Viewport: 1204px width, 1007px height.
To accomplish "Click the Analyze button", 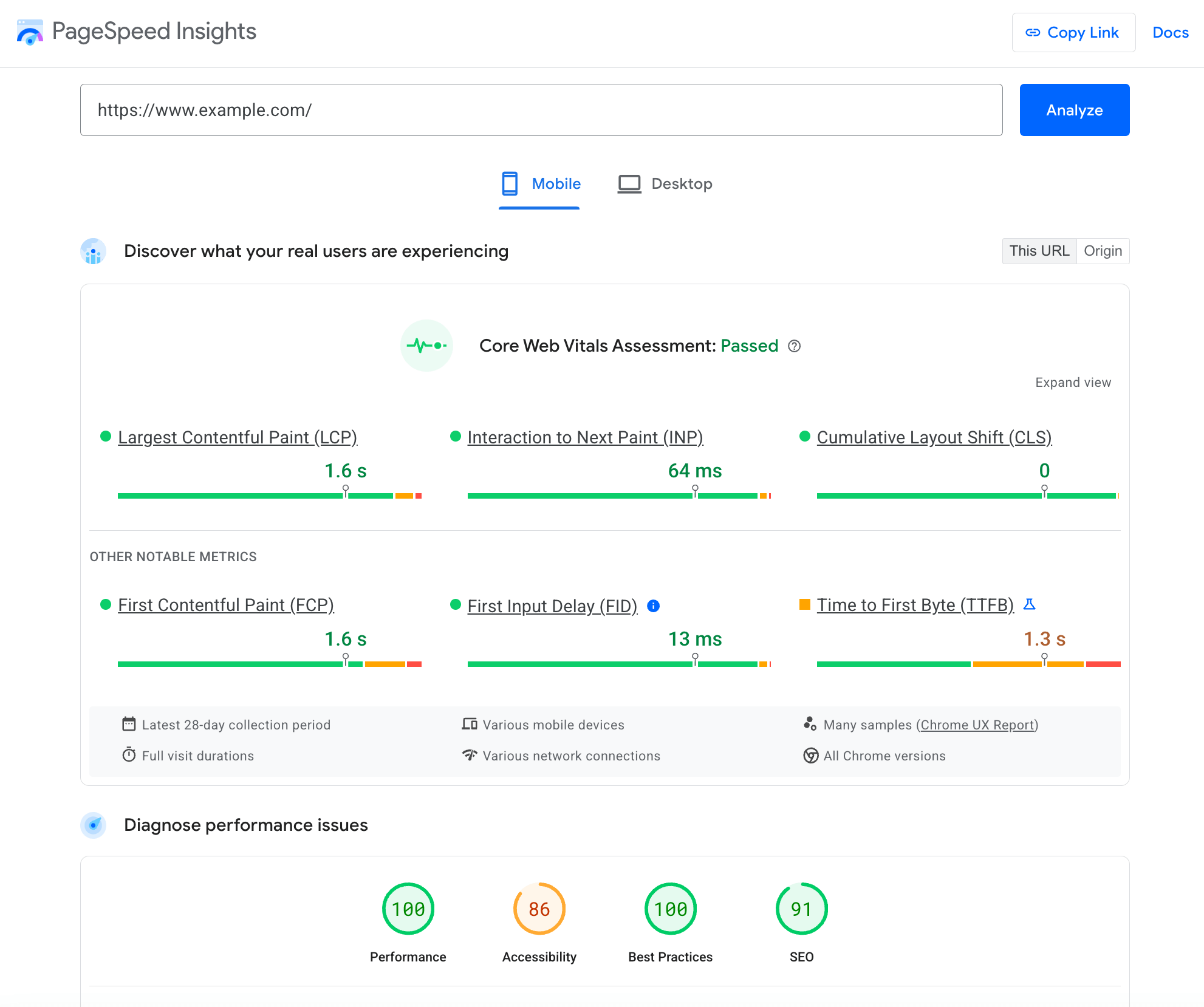I will pyautogui.click(x=1074, y=109).
